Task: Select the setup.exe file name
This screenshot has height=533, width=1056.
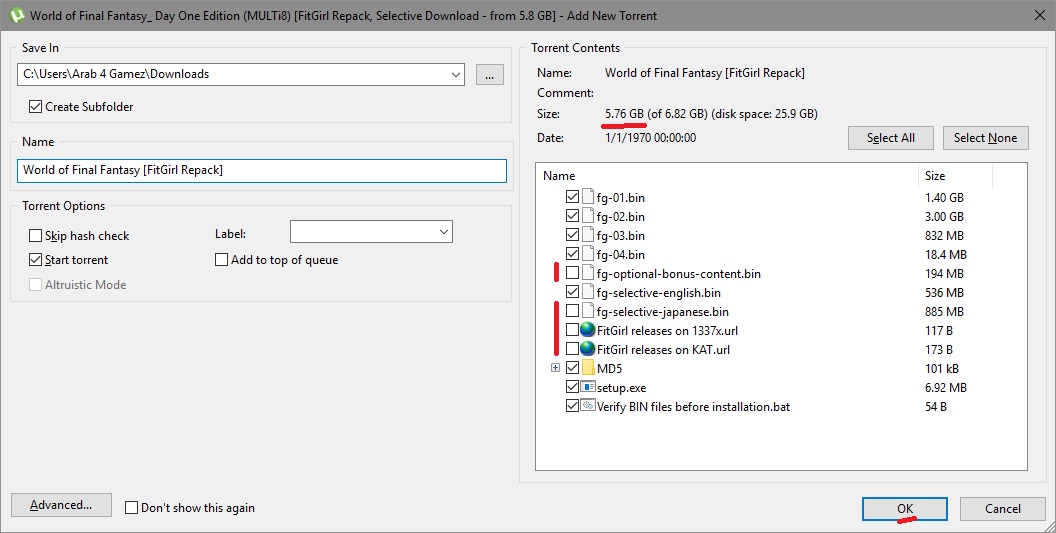Action: 621,387
